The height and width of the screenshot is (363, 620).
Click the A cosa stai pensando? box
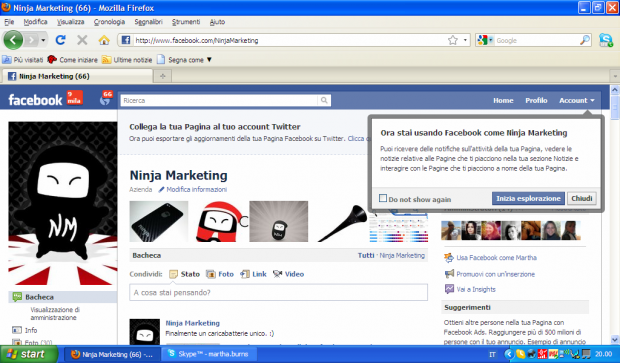(278, 293)
